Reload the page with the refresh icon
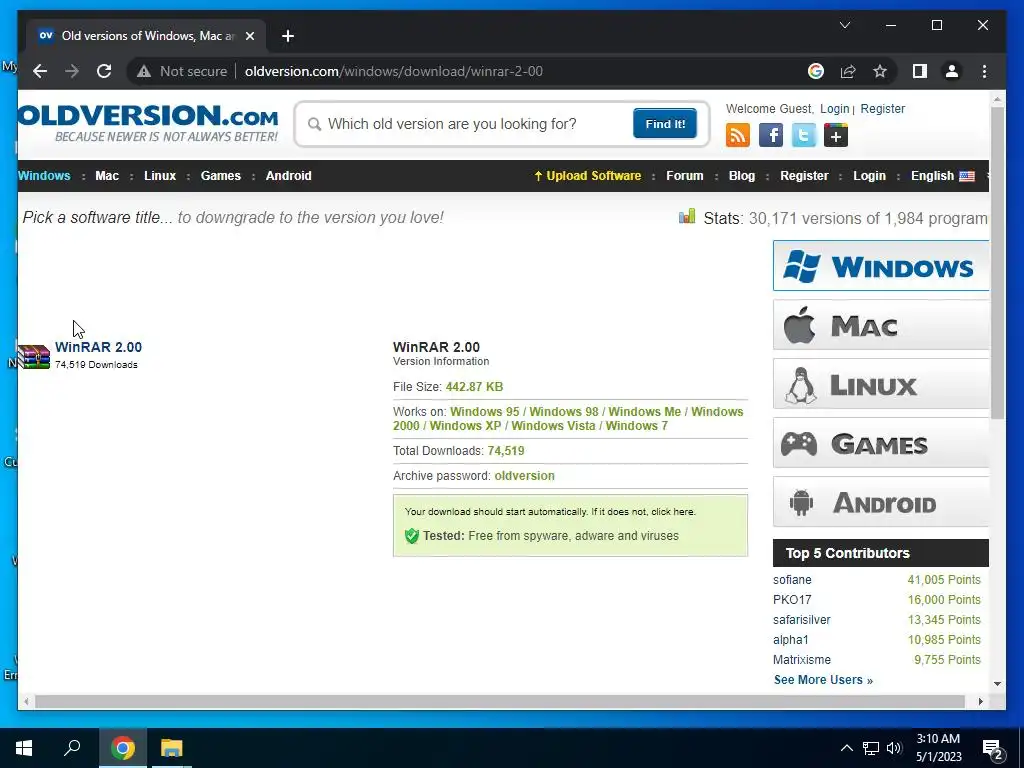This screenshot has height=768, width=1024. coord(104,71)
